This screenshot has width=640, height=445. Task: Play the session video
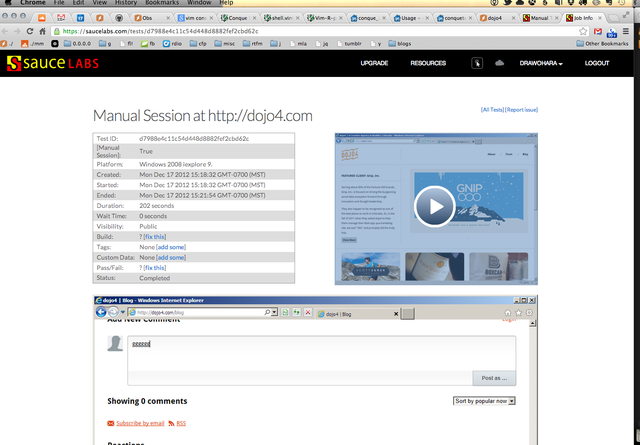point(434,206)
